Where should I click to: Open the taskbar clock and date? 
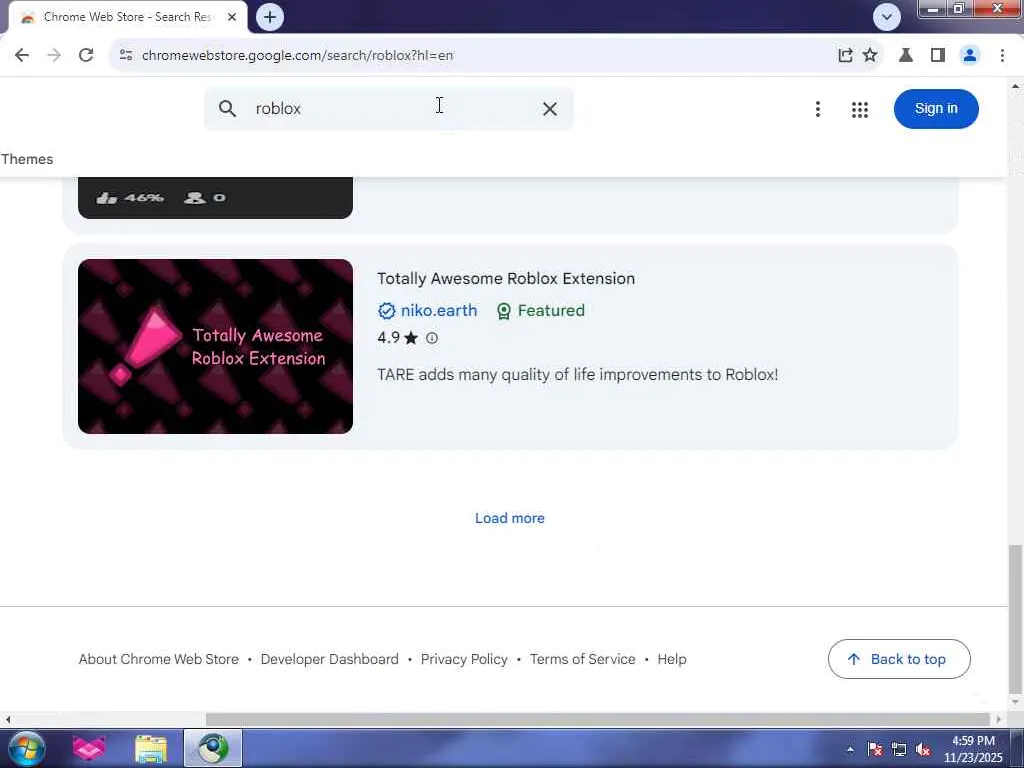point(972,749)
